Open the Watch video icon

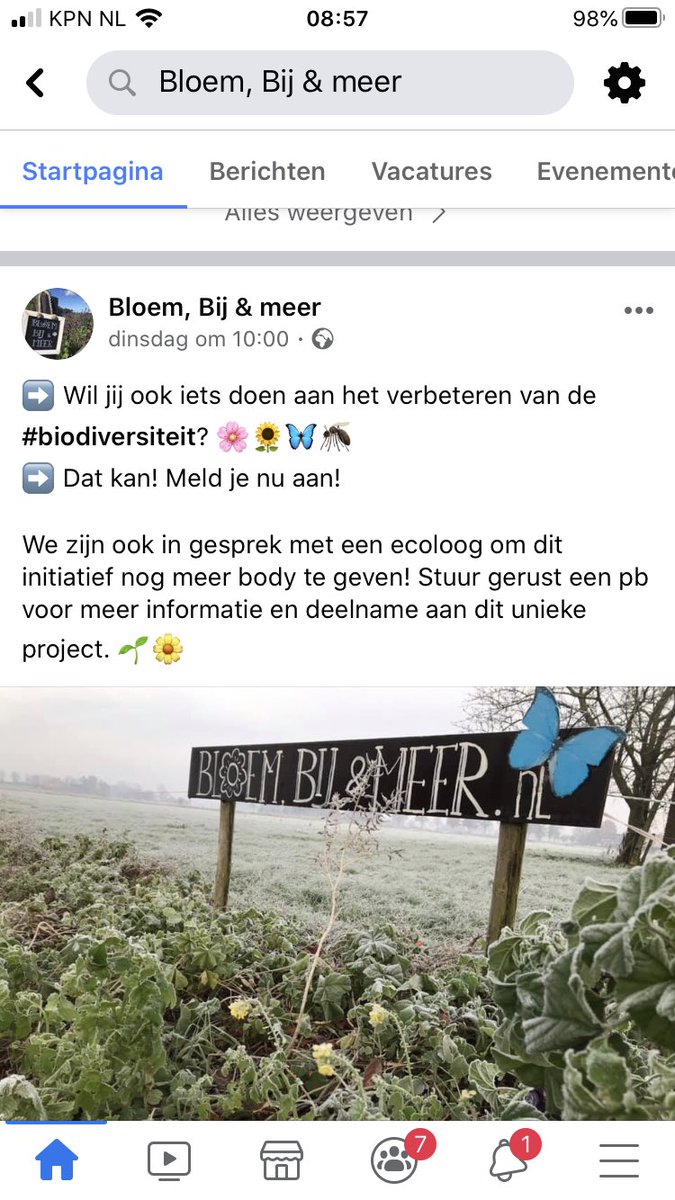(x=169, y=1160)
